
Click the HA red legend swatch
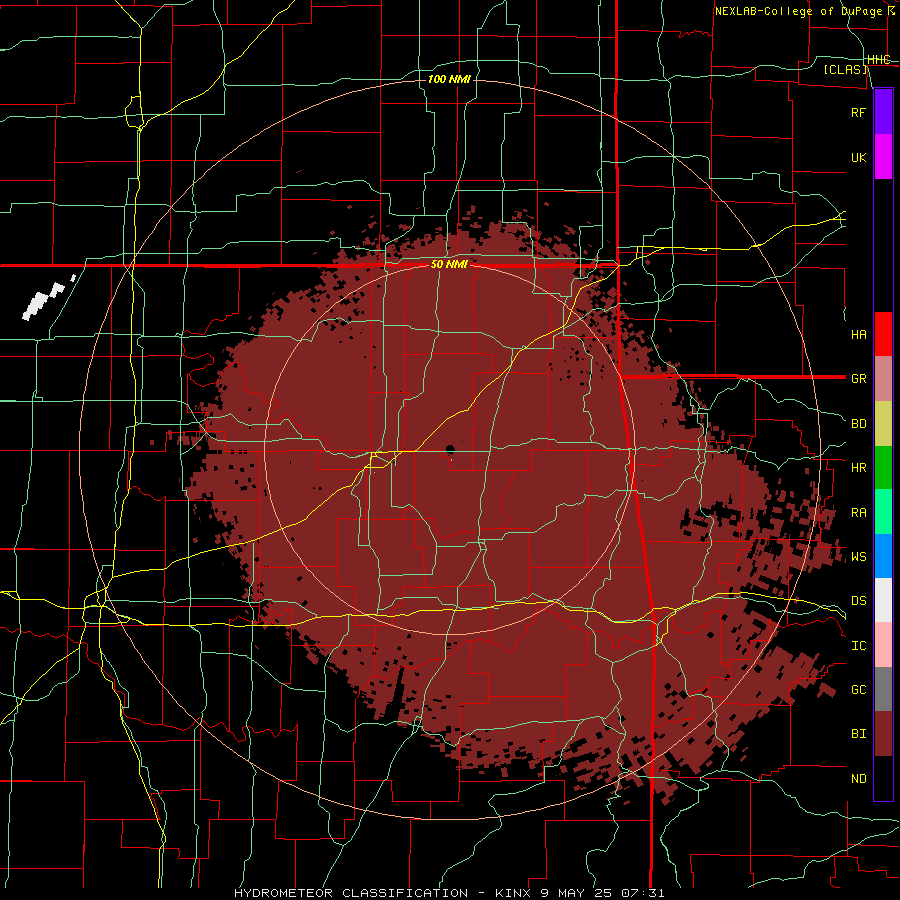883,334
